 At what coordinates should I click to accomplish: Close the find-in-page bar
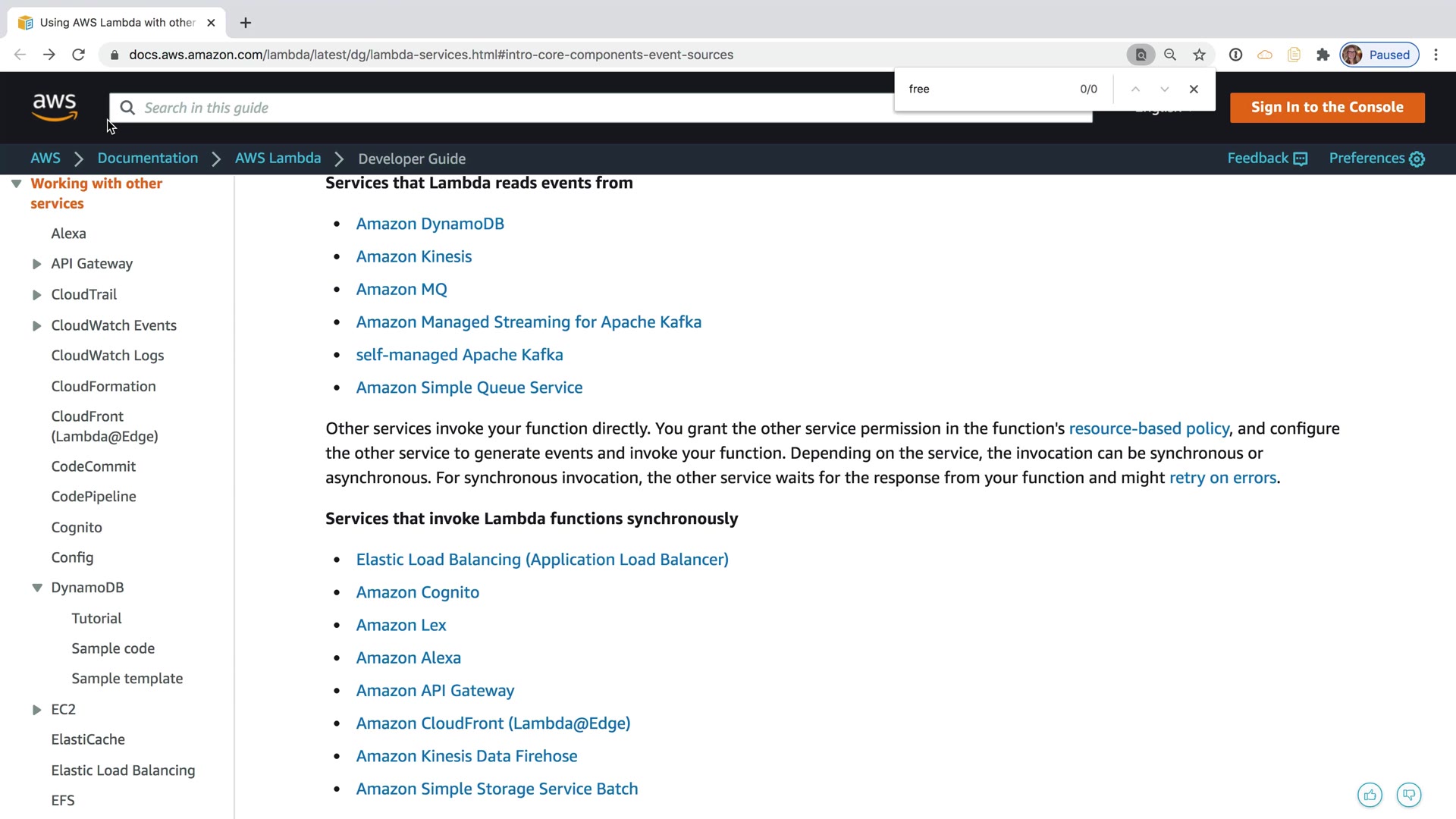coord(1194,89)
